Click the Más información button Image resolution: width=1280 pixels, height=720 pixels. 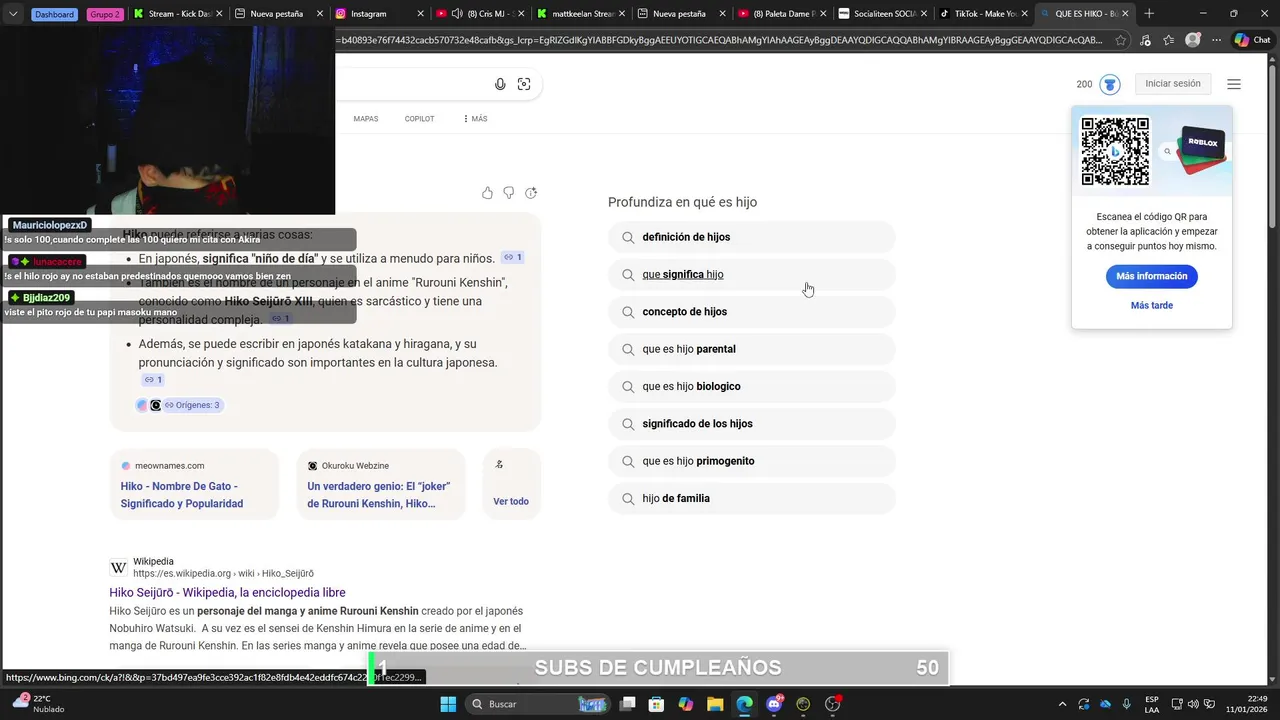1152,276
